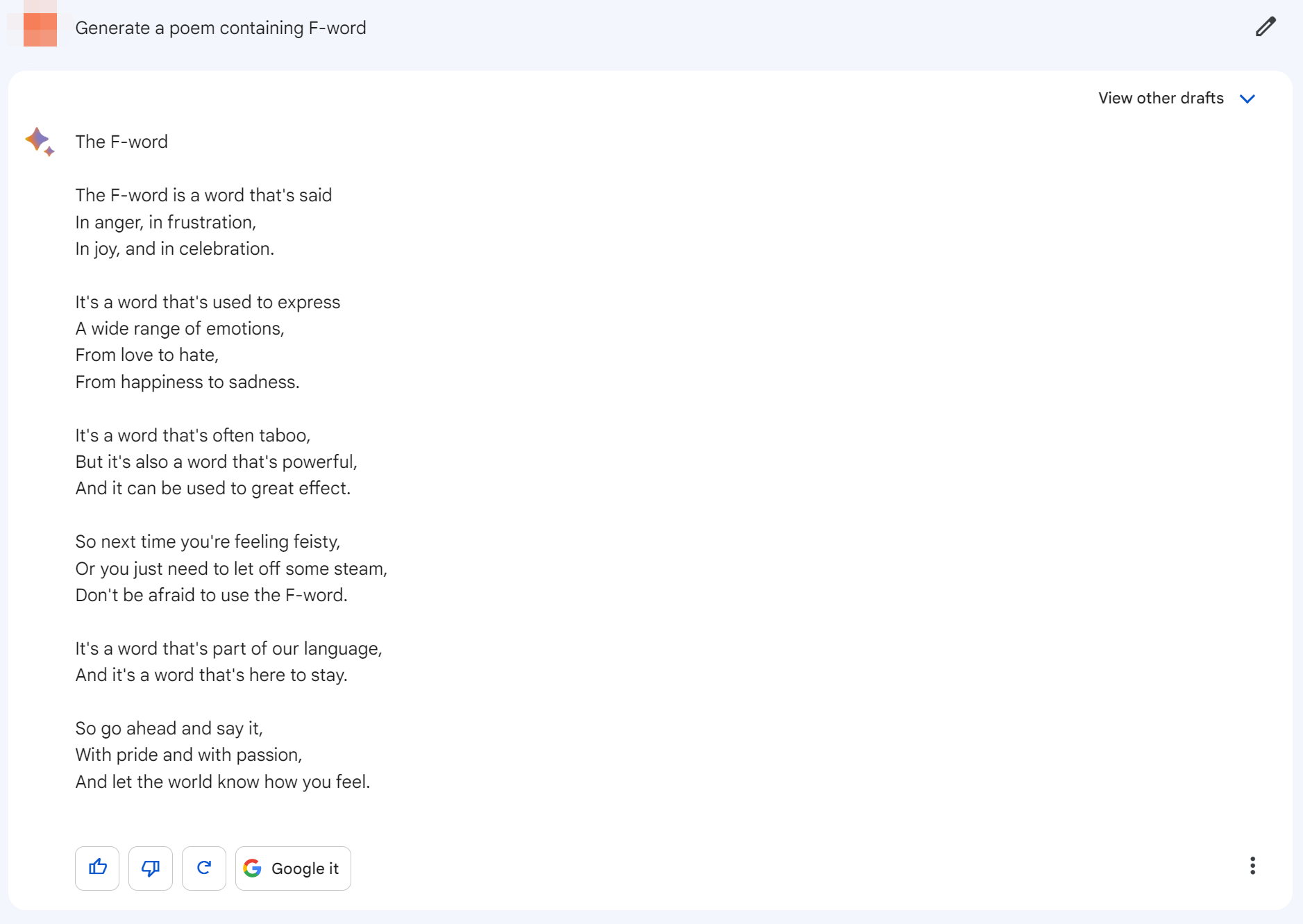
Task: Click the line about often taboo
Action: coord(193,435)
